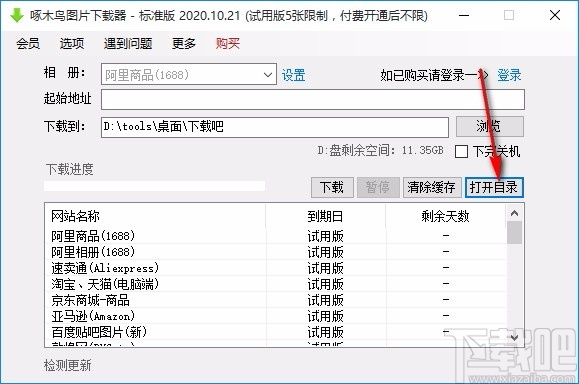The height and width of the screenshot is (384, 579).
Task: Select the 速卖通(Aliexpress) row
Action: [275, 268]
